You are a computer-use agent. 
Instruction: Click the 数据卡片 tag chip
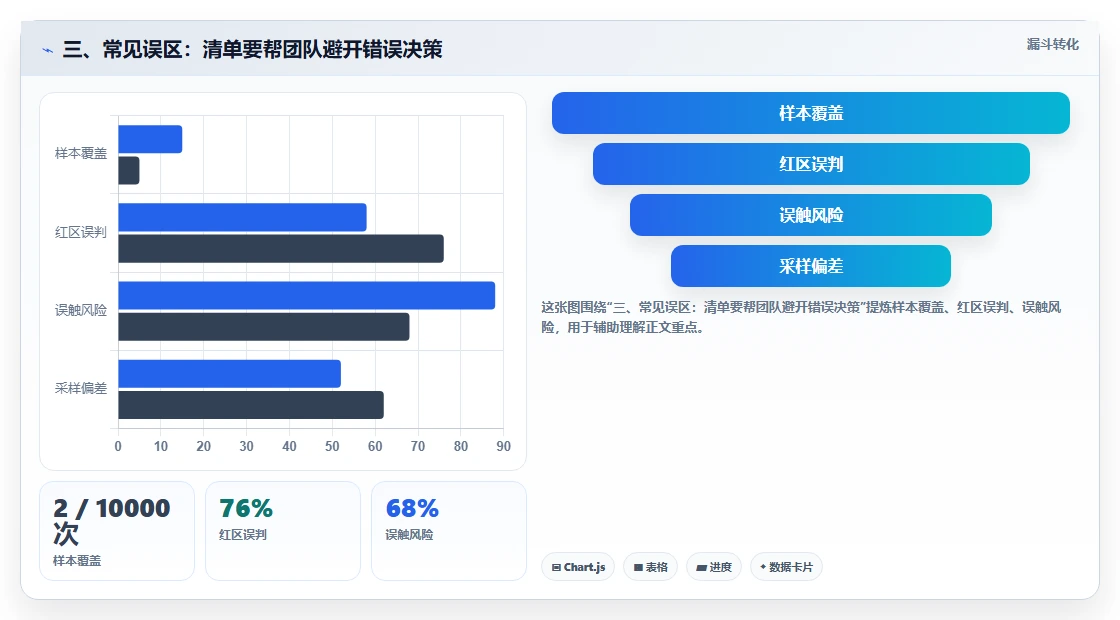[786, 567]
